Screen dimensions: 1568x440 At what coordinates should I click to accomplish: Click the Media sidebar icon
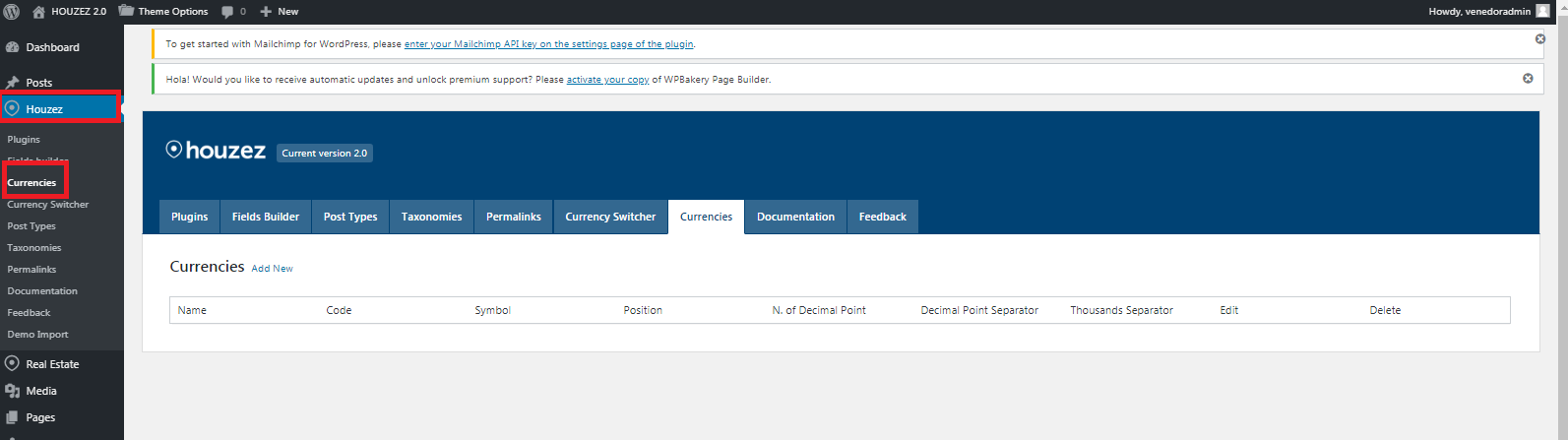(12, 391)
